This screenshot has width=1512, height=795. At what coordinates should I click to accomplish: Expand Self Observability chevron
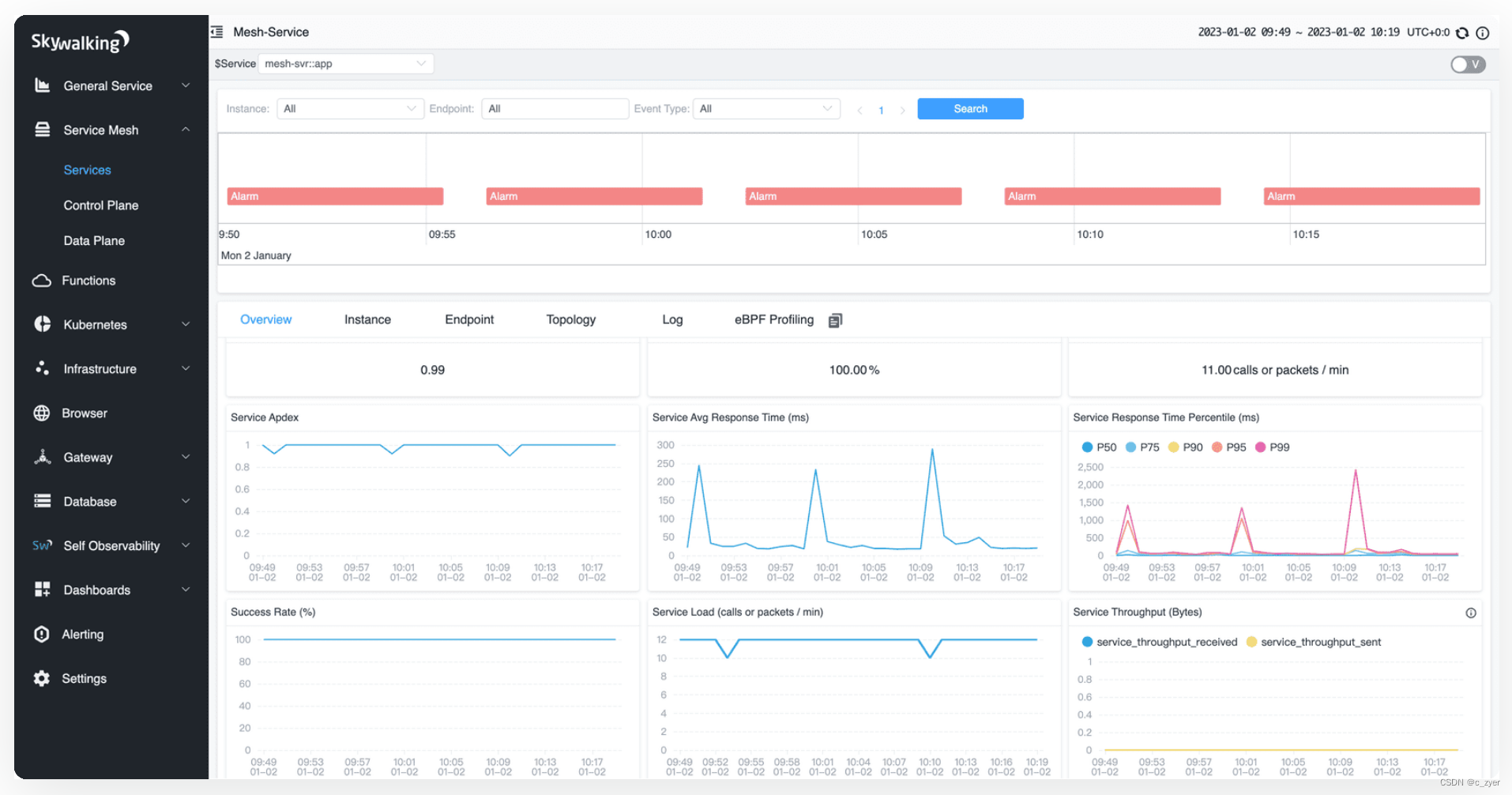186,545
